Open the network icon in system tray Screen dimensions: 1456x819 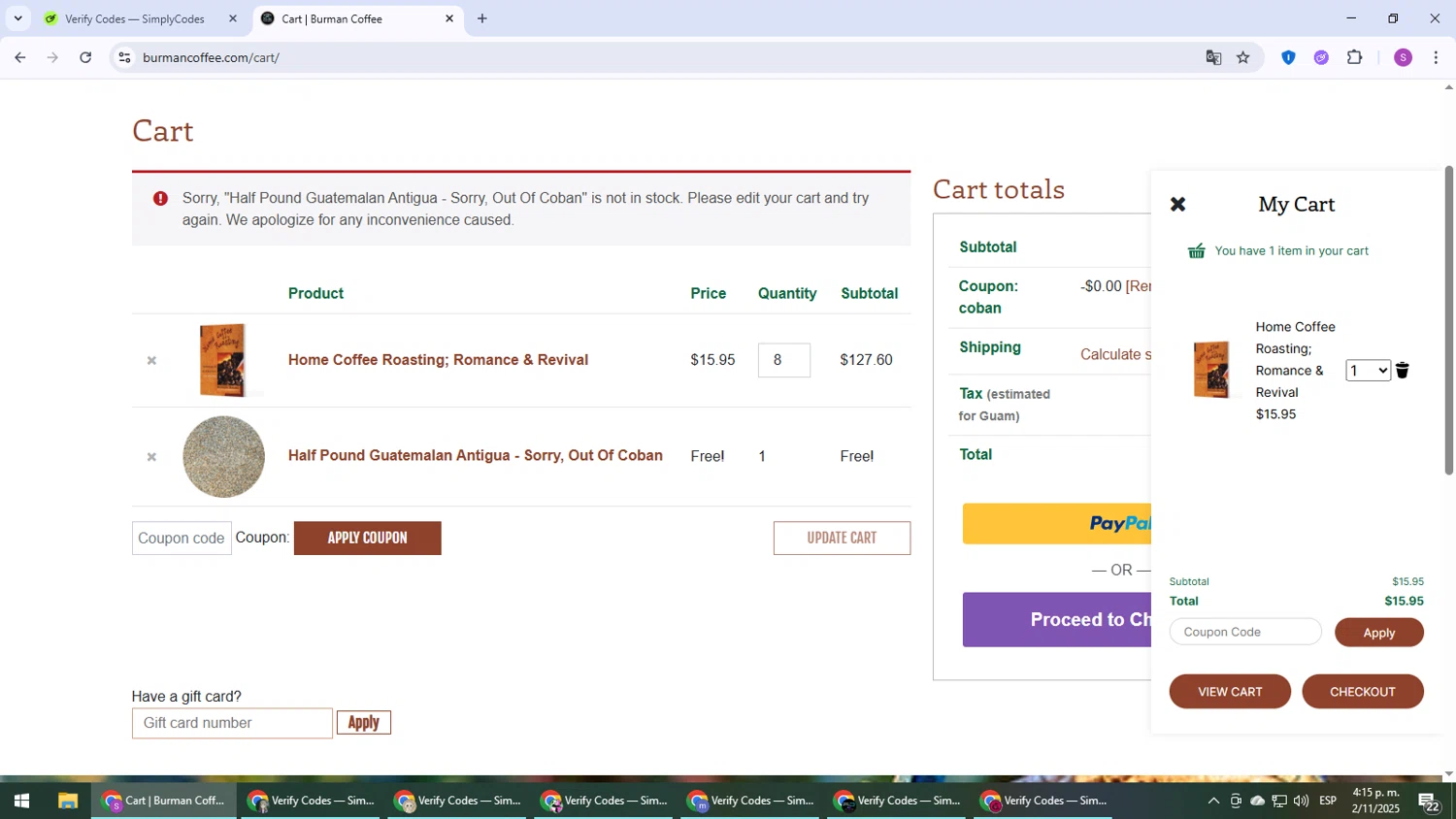pos(1279,801)
